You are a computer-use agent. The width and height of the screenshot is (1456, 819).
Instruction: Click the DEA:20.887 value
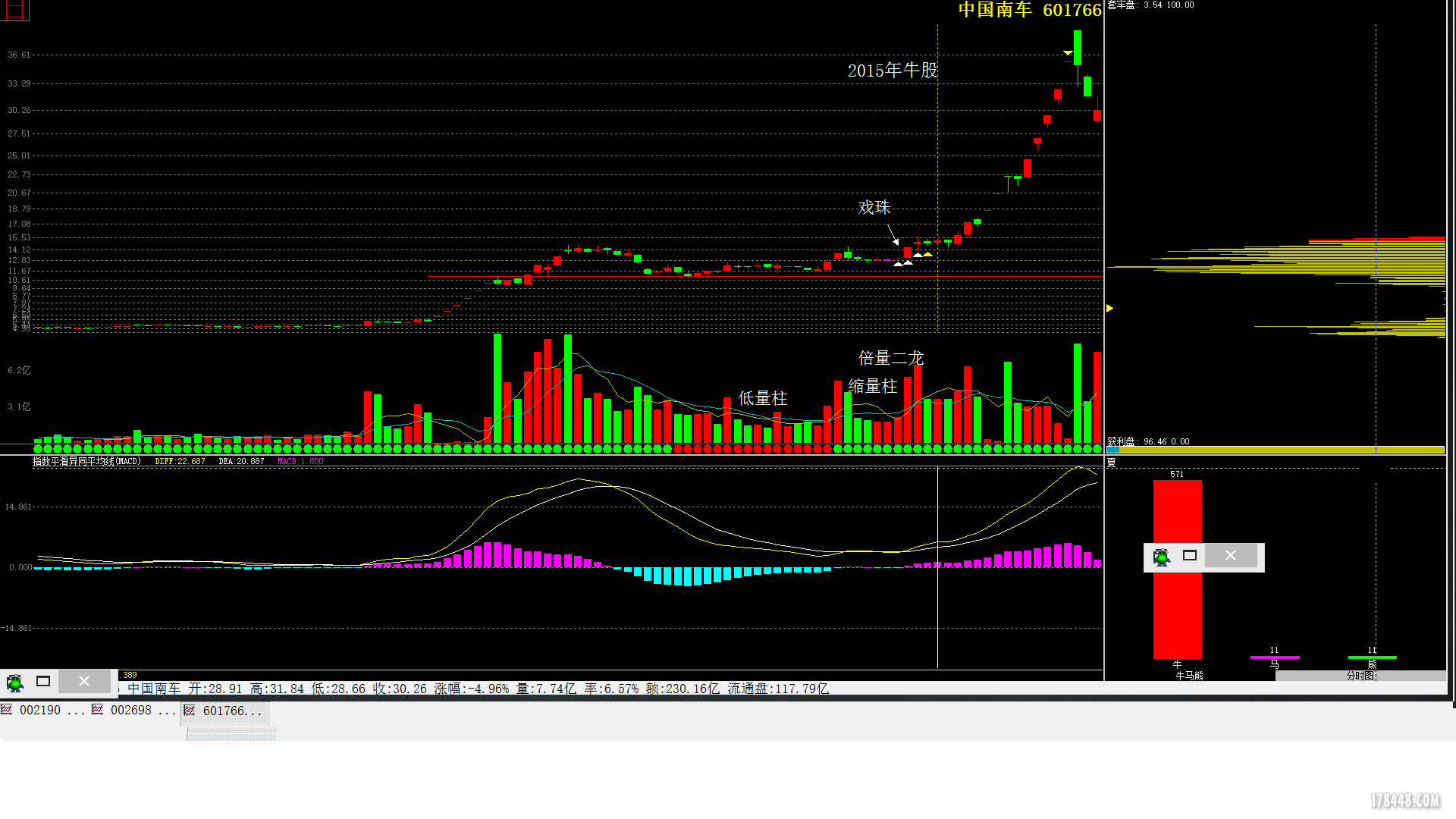(x=241, y=461)
